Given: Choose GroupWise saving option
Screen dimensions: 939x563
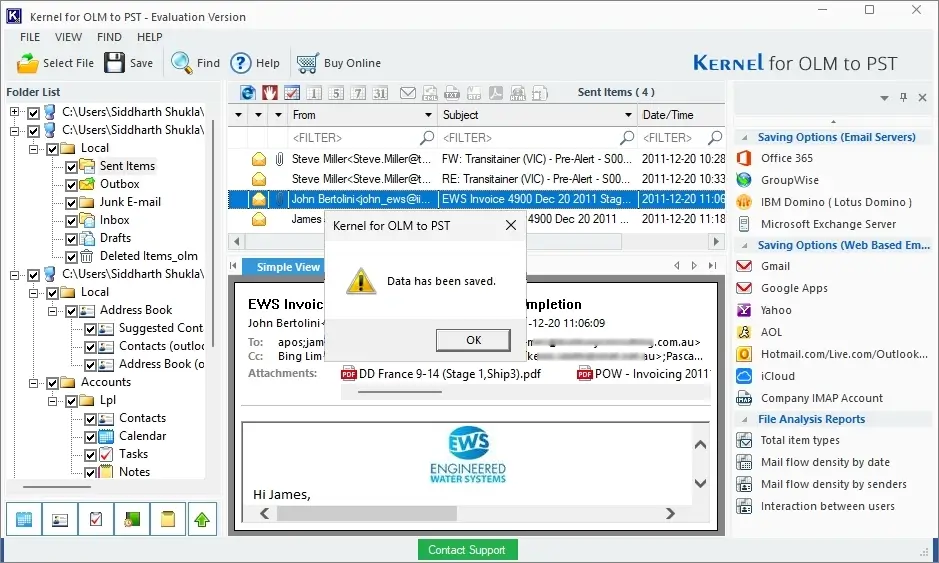Looking at the screenshot, I should pos(789,180).
